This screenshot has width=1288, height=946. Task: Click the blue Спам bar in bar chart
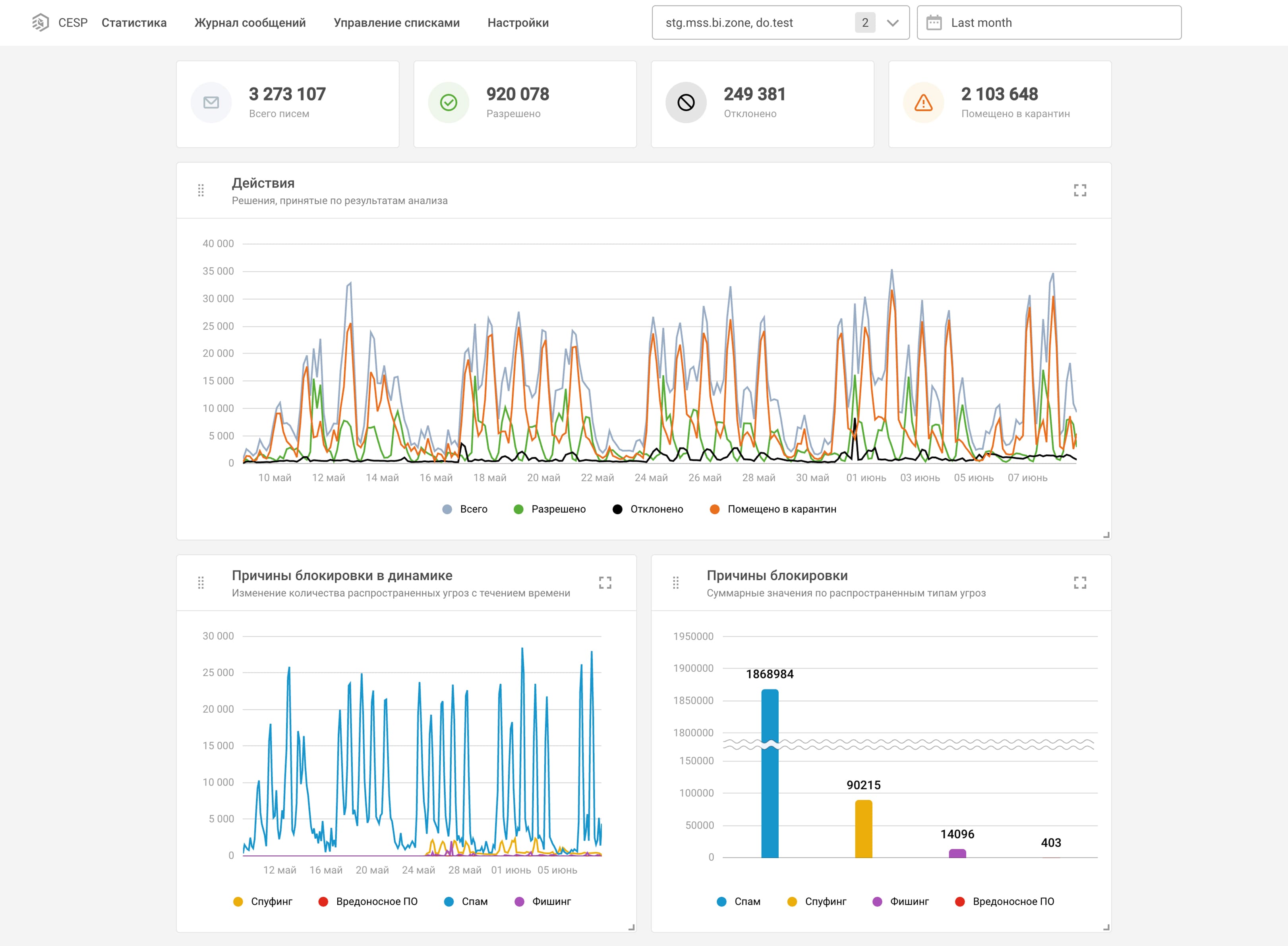point(770,773)
